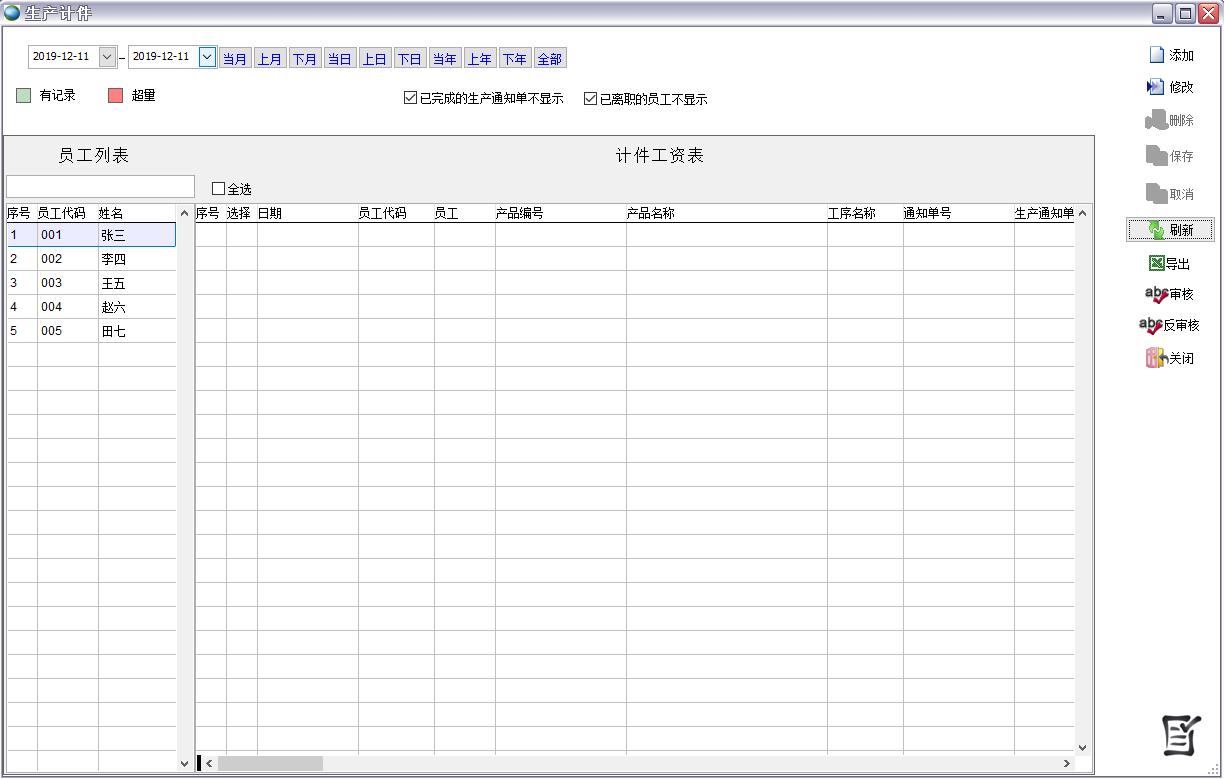
Task: Select the 当月 date range shortcut
Action: coord(235,59)
